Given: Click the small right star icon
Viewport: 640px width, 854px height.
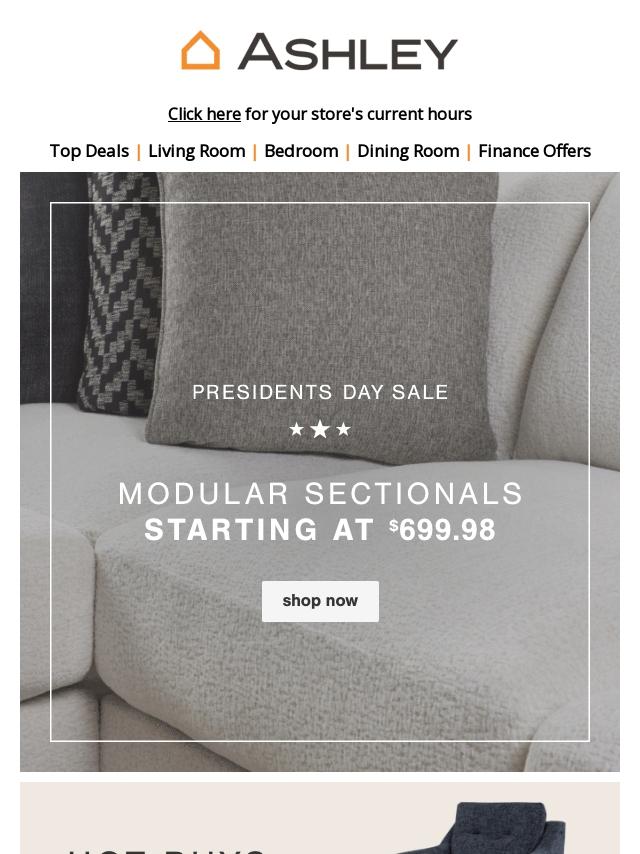Looking at the screenshot, I should pyautogui.click(x=344, y=429).
